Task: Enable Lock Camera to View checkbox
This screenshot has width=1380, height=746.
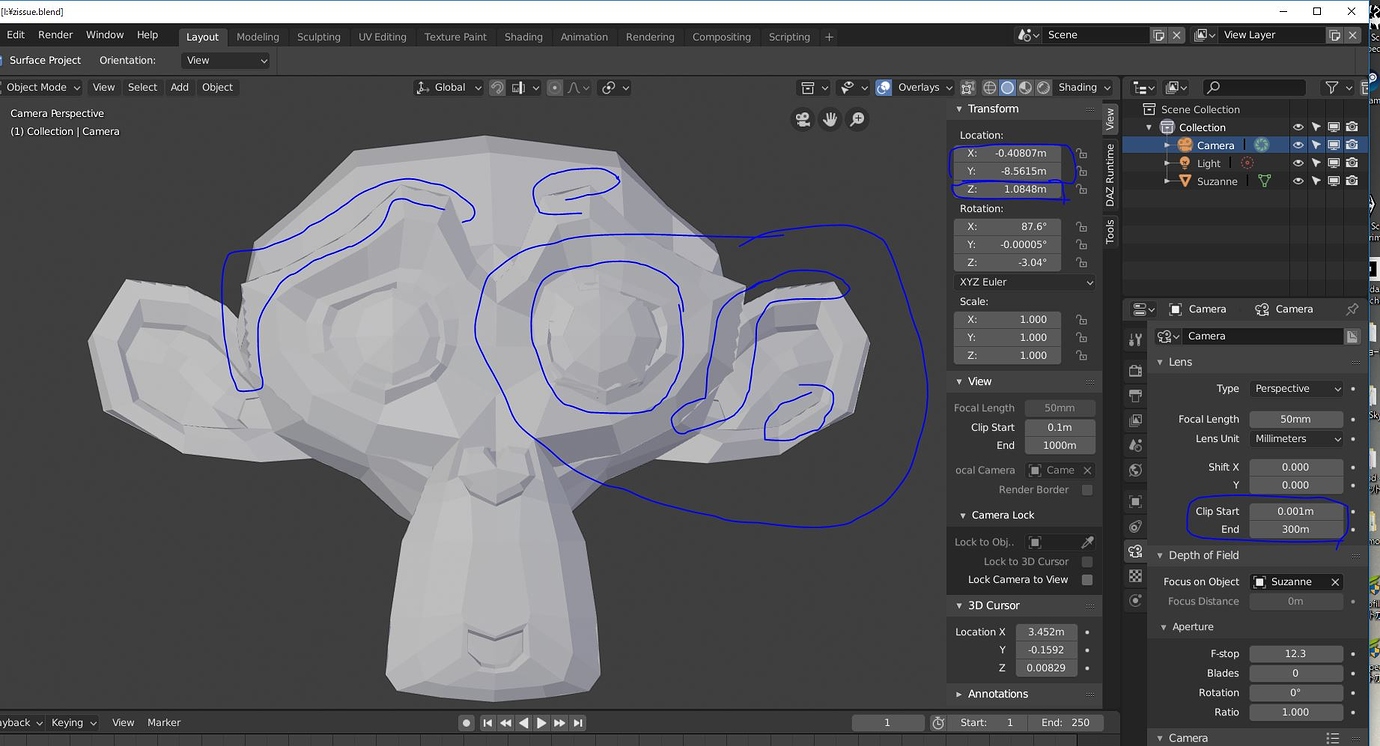Action: point(1087,580)
